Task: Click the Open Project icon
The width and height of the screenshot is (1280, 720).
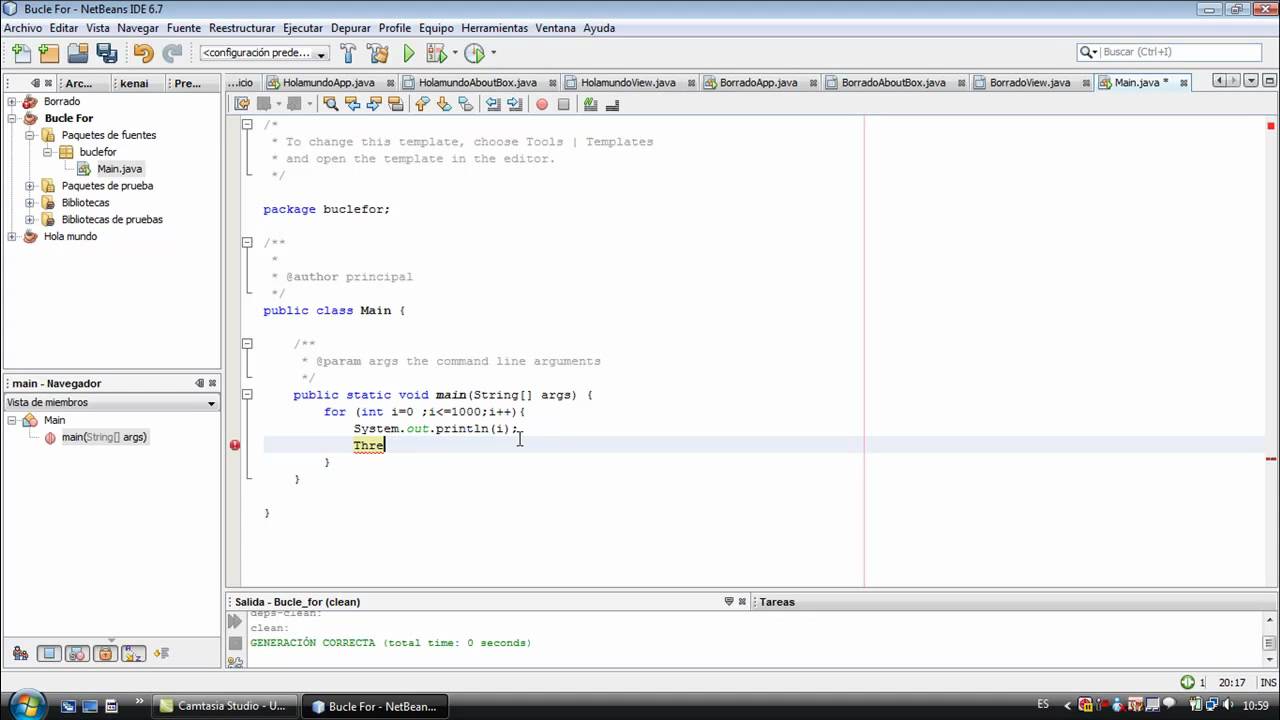Action: click(78, 53)
